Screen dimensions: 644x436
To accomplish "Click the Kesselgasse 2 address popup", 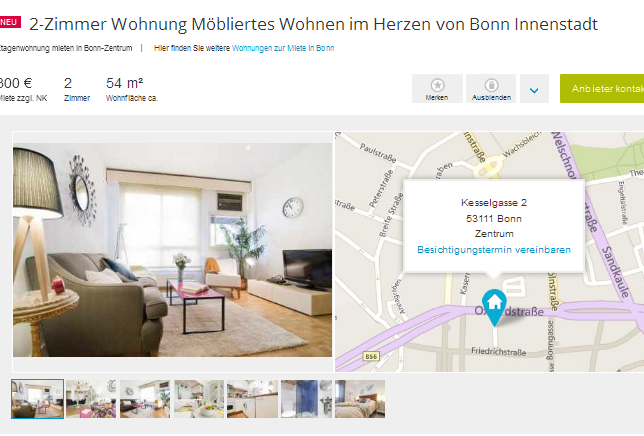I will pyautogui.click(x=494, y=226).
